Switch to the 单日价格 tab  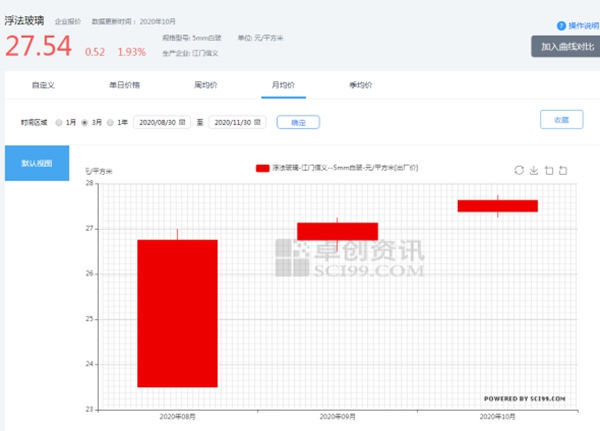(125, 85)
